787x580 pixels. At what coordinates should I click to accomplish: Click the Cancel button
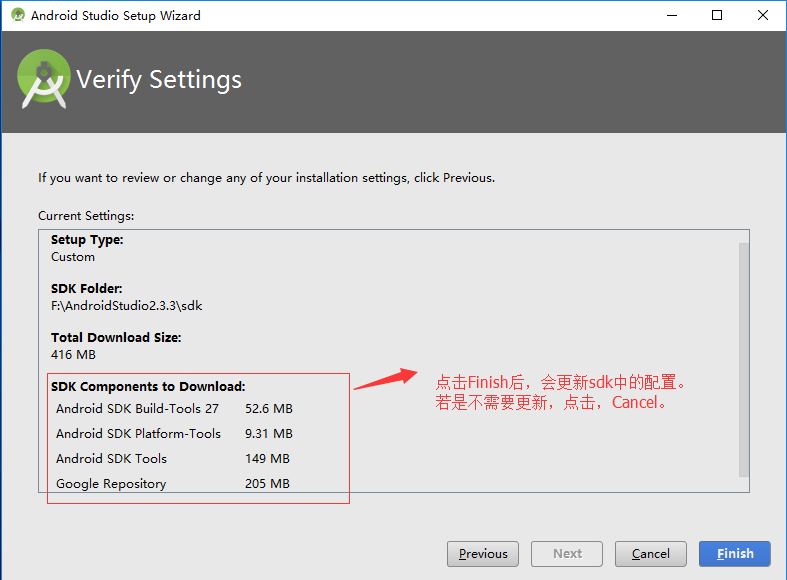coord(650,553)
